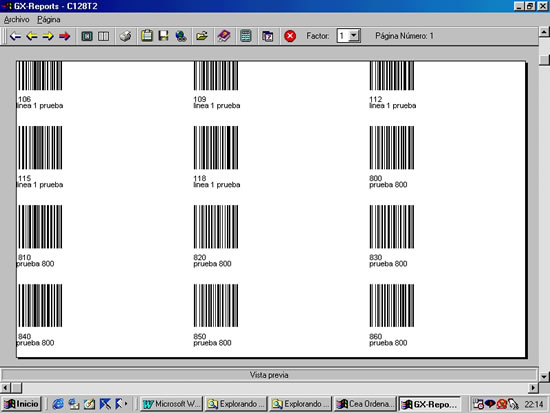Select barcode labeled 800
550x413 pixels.
pyautogui.click(x=392, y=147)
